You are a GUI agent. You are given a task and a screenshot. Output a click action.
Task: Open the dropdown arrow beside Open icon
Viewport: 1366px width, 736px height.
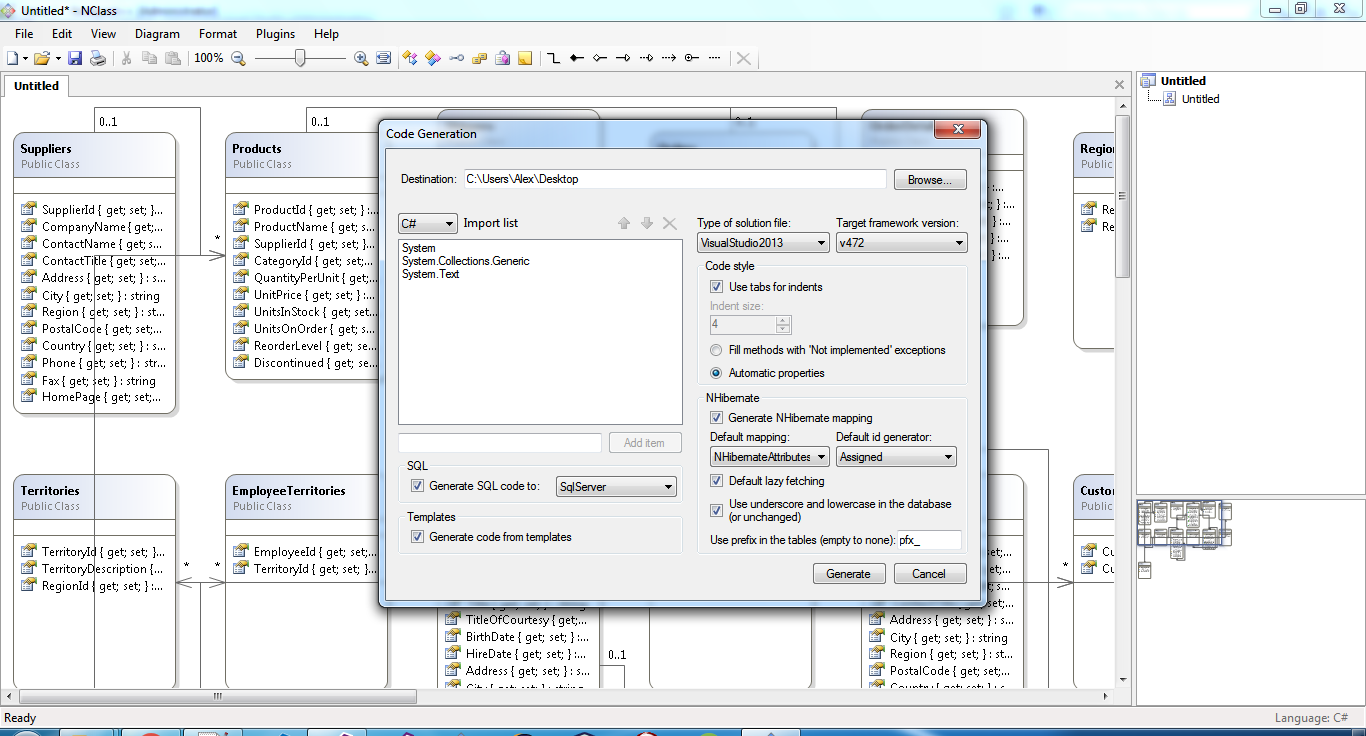coord(57,58)
